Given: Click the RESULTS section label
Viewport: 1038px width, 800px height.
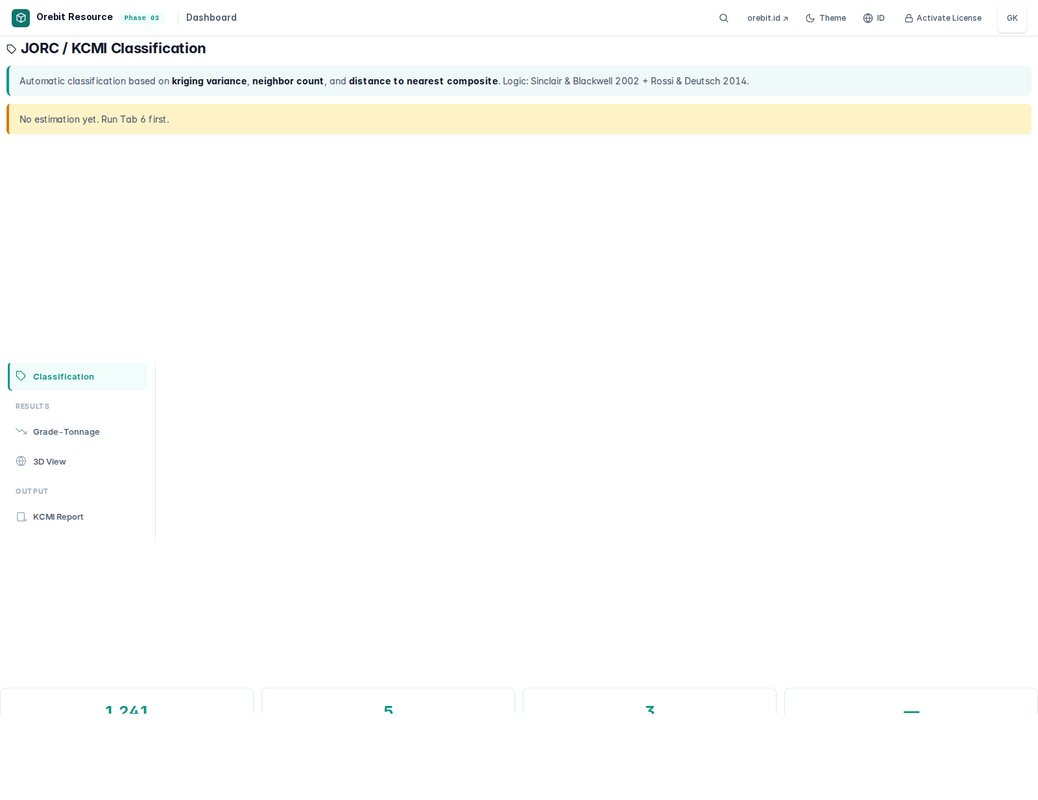Looking at the screenshot, I should pos(32,406).
